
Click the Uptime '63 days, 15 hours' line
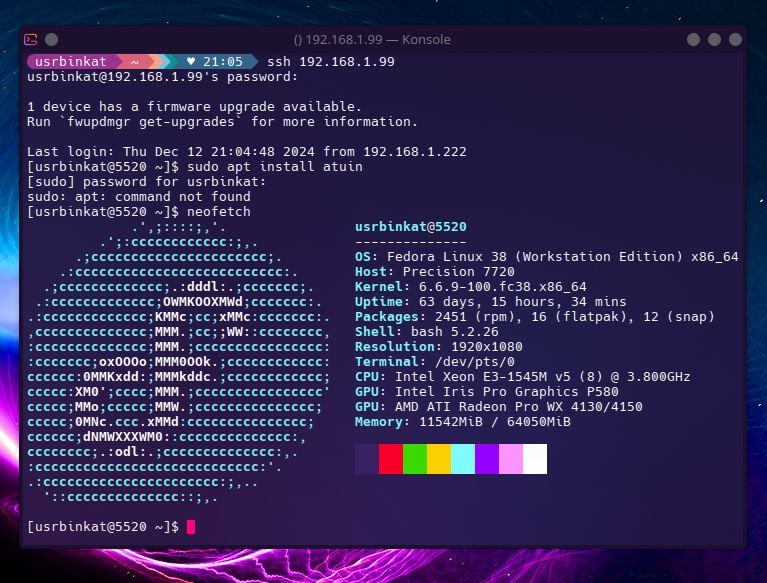coord(491,302)
